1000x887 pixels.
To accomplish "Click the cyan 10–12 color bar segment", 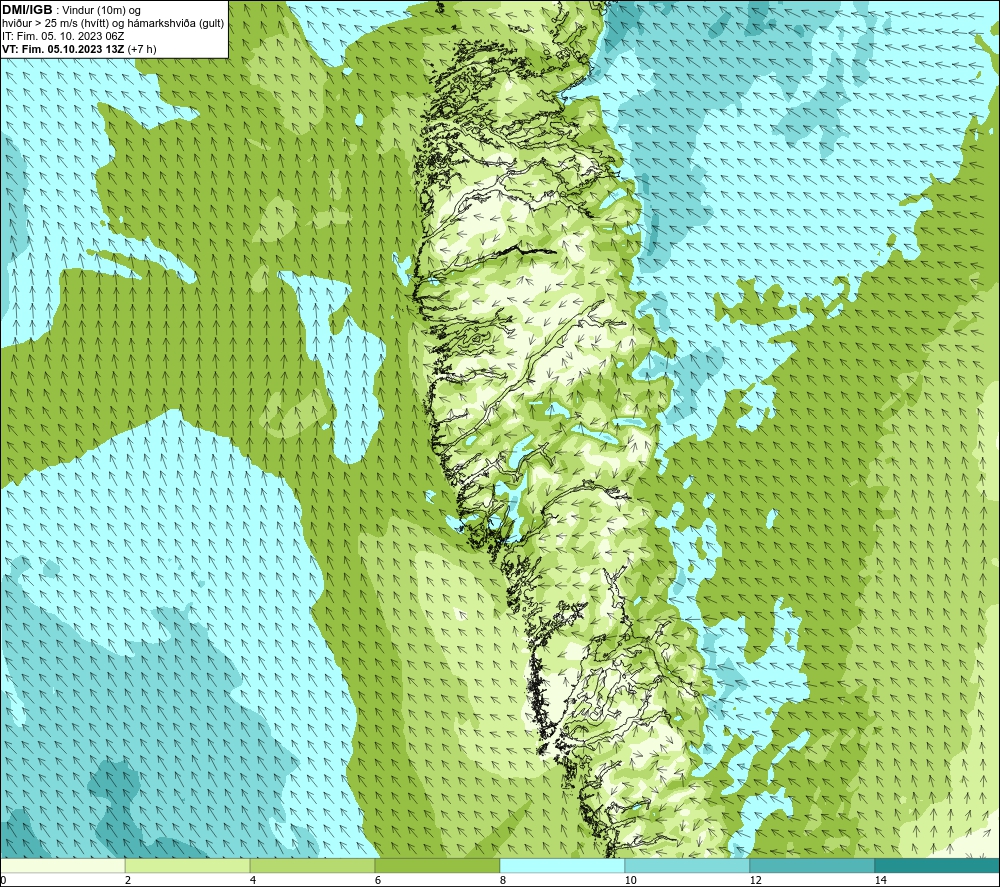I will pos(688,865).
